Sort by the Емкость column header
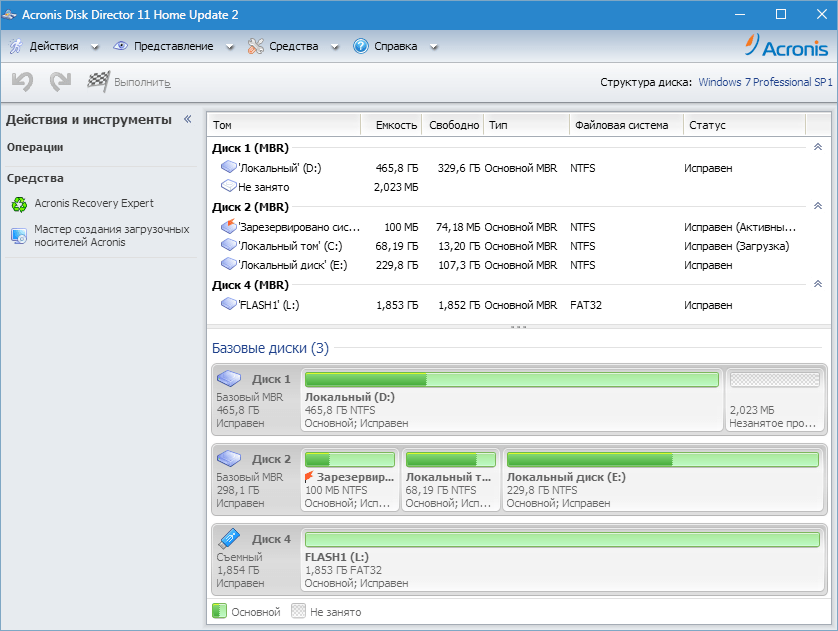838x631 pixels. click(392, 125)
